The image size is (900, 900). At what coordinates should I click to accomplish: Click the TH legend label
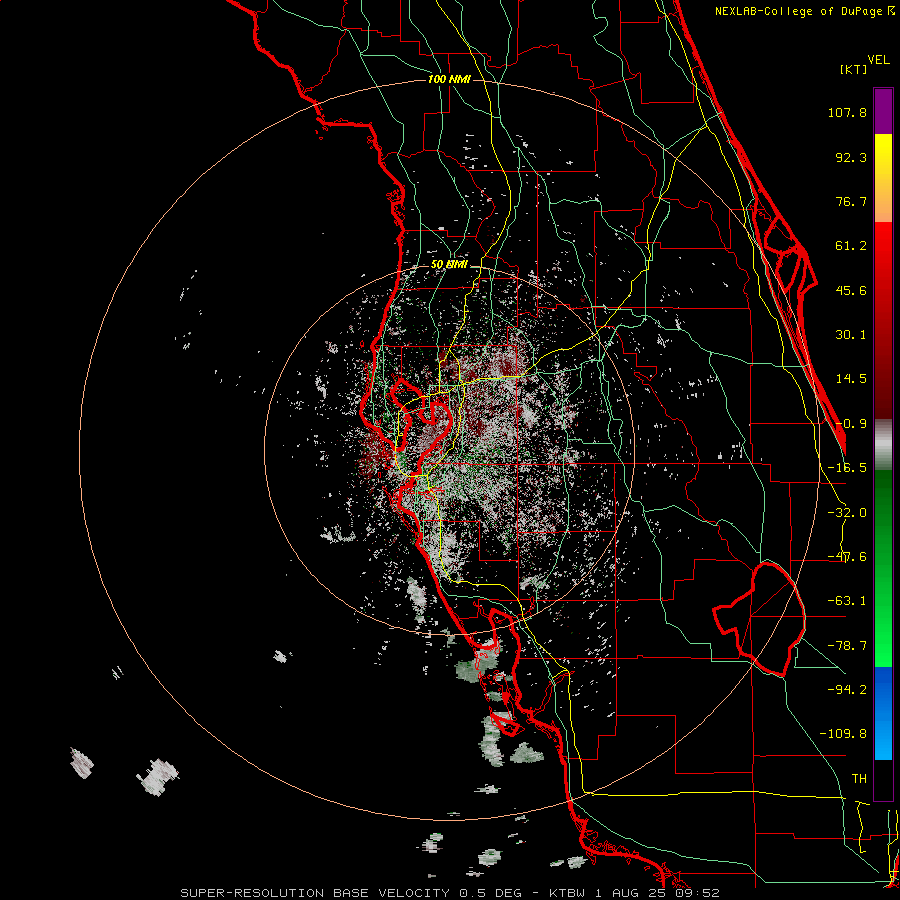[x=859, y=778]
